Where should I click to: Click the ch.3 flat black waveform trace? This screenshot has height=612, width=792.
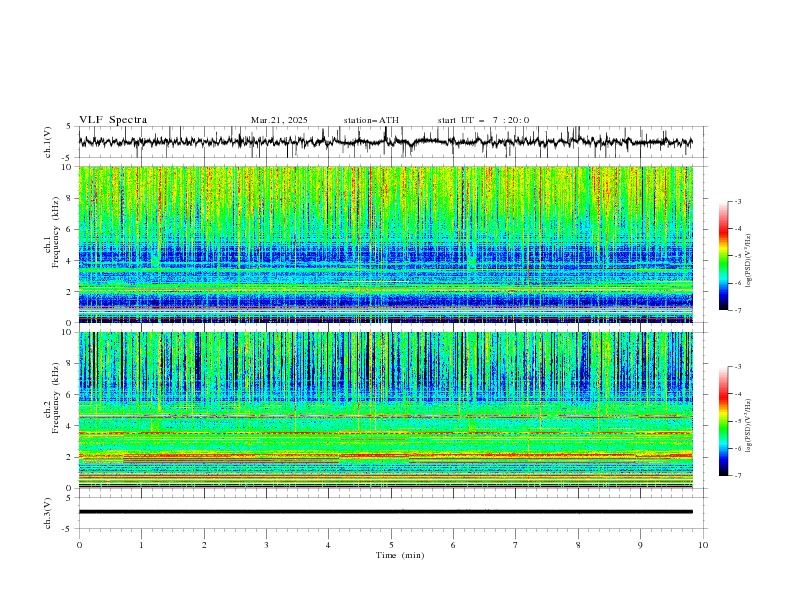click(x=385, y=512)
